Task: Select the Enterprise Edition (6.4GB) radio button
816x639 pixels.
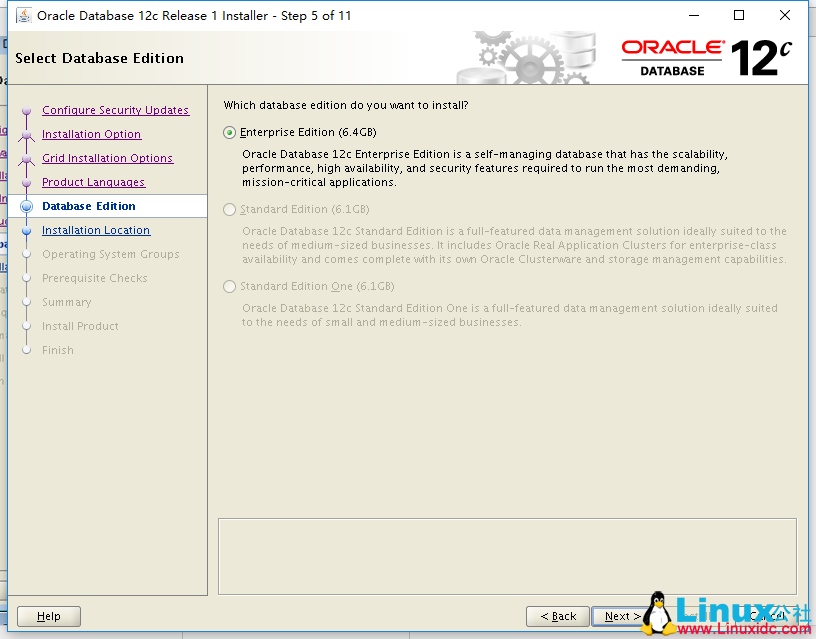Action: 229,132
